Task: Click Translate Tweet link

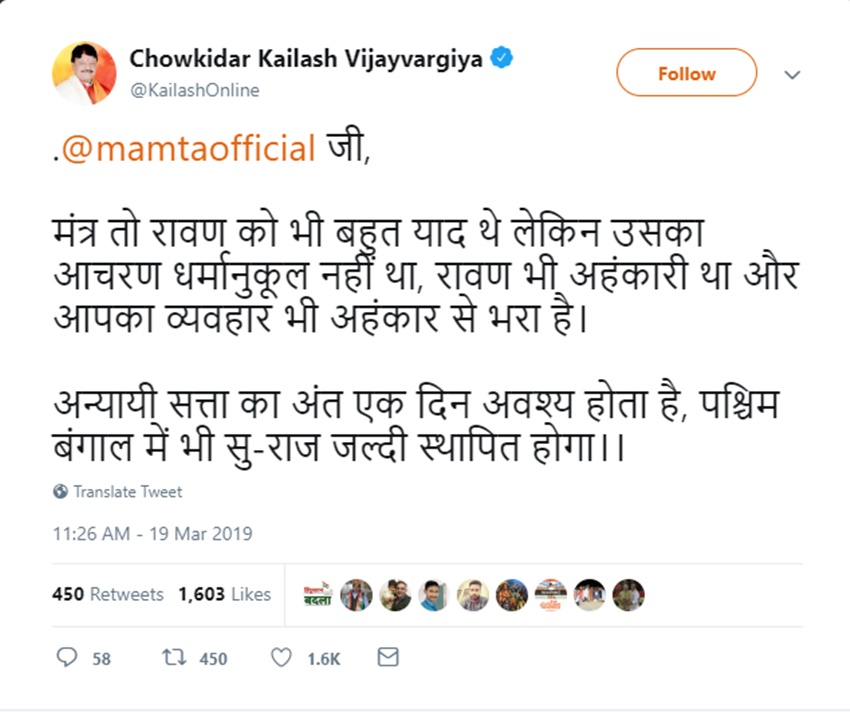Action: pos(128,492)
